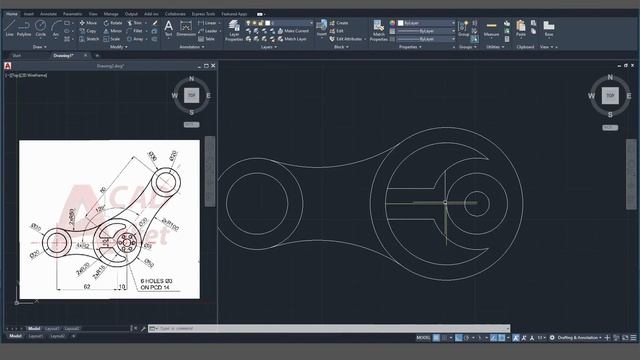Select the Dimension tool
The width and height of the screenshot is (640, 360).
pyautogui.click(x=186, y=29)
